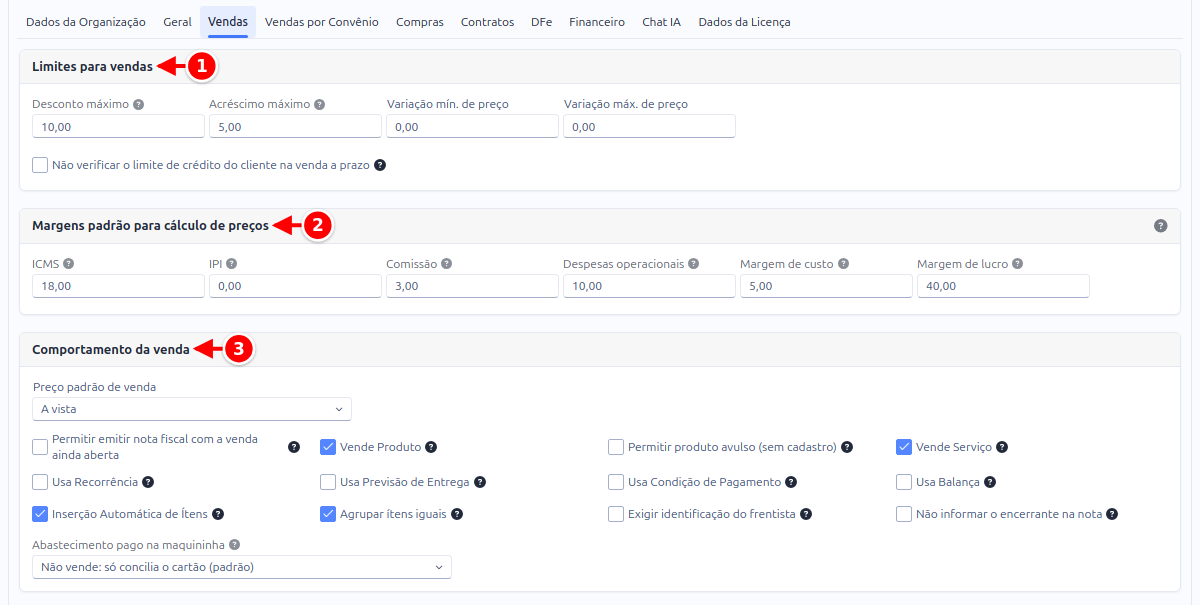The image size is (1200, 605).
Task: Click the Desconto máximo input field
Action: 119,126
